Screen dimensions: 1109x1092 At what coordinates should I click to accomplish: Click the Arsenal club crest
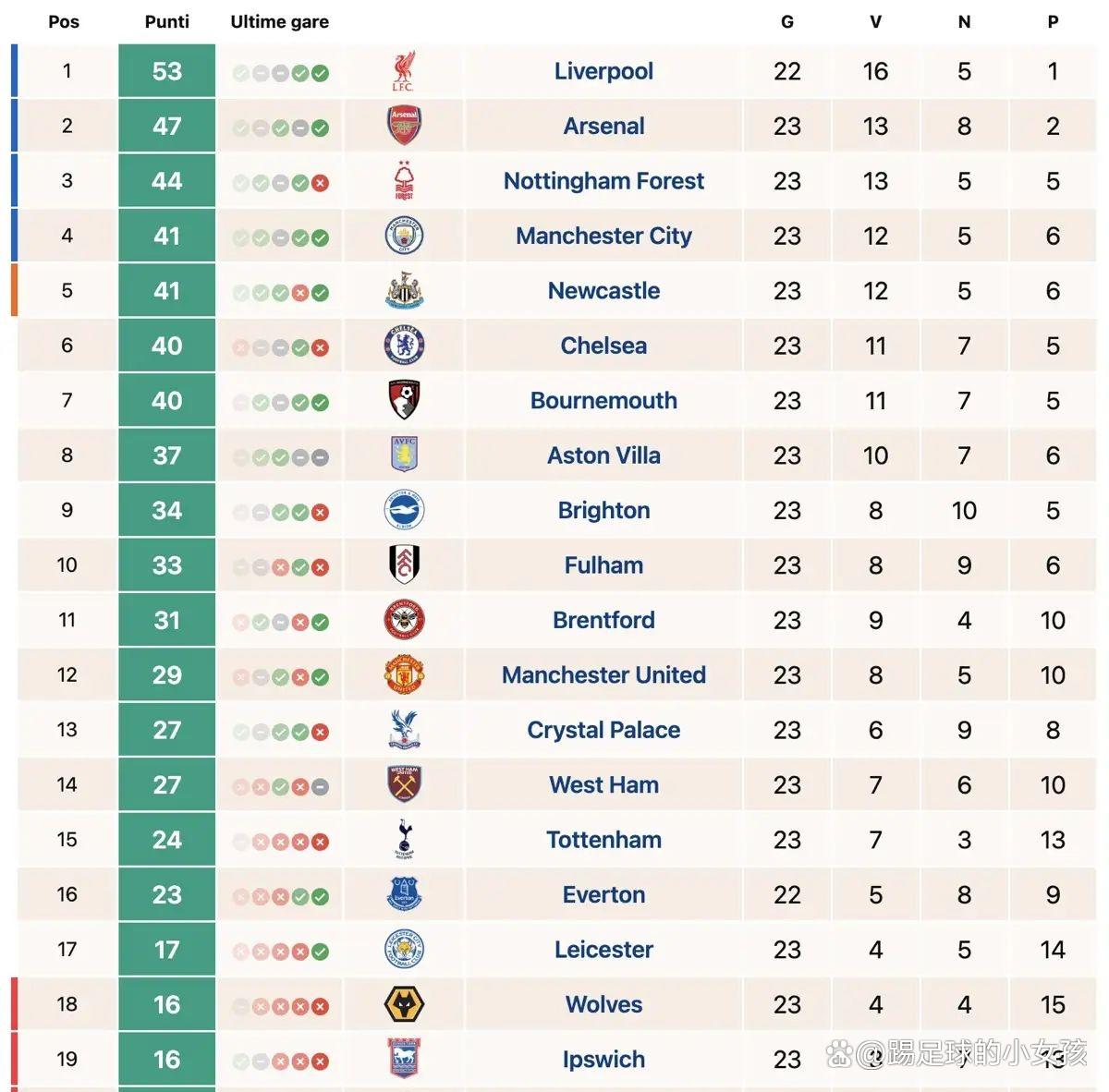point(404,126)
